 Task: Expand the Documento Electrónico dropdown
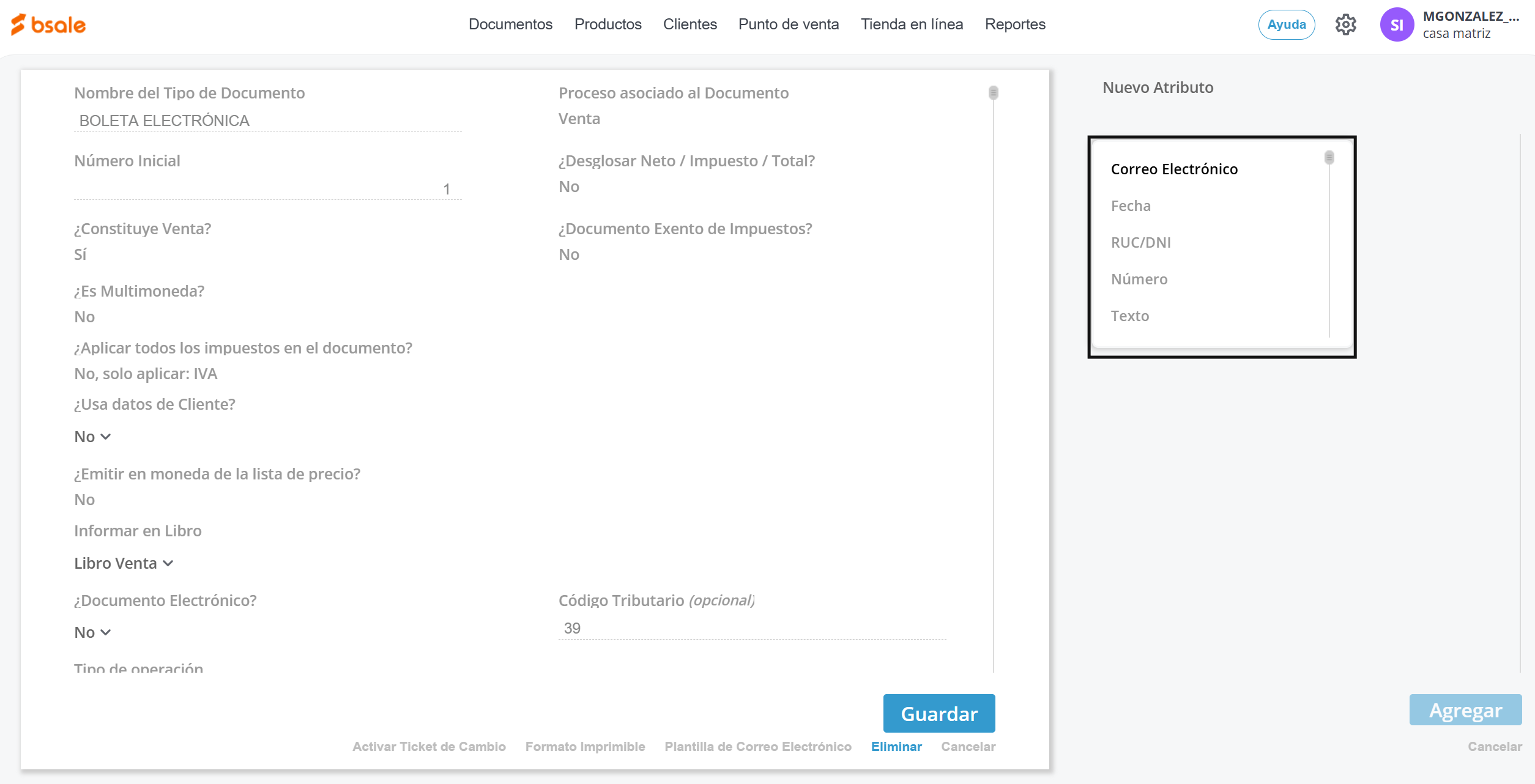click(92, 632)
